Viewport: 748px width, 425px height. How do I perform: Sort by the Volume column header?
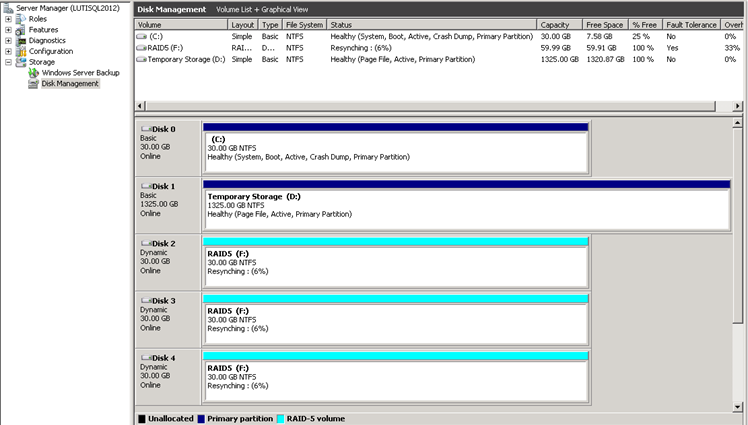point(182,25)
